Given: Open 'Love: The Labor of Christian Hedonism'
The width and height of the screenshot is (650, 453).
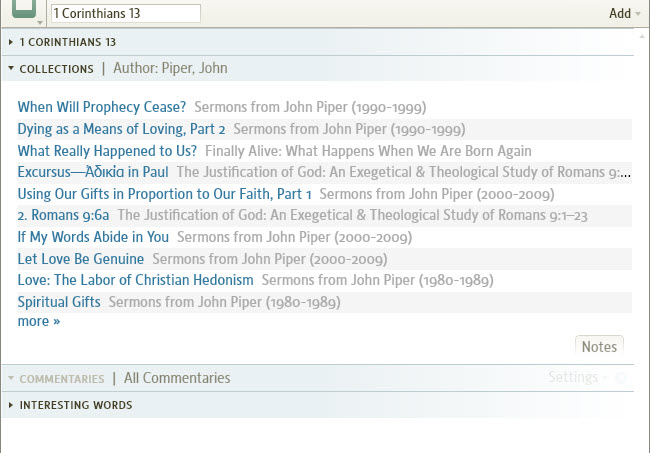Looking at the screenshot, I should coord(135,280).
